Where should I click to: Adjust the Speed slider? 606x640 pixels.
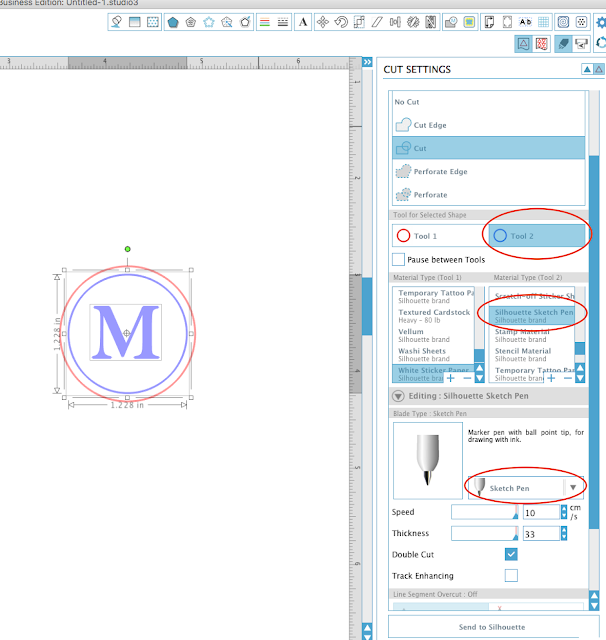click(485, 512)
